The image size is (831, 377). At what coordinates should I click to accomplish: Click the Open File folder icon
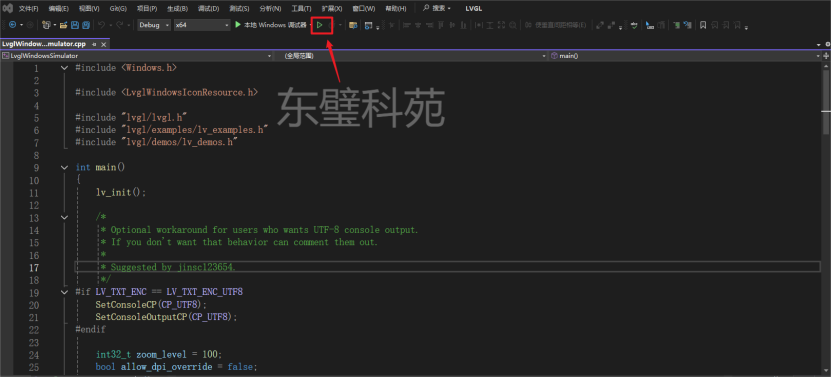[x=63, y=25]
